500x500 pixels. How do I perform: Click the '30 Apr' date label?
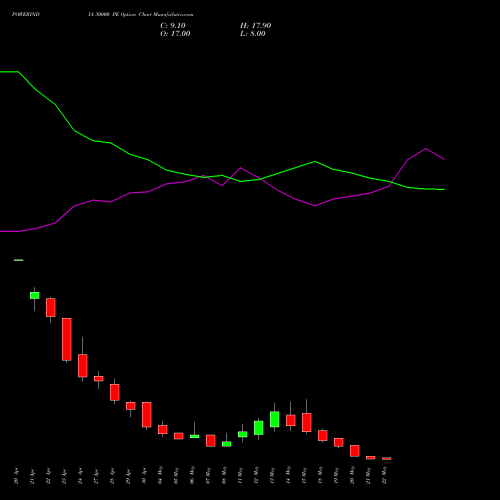144,476
